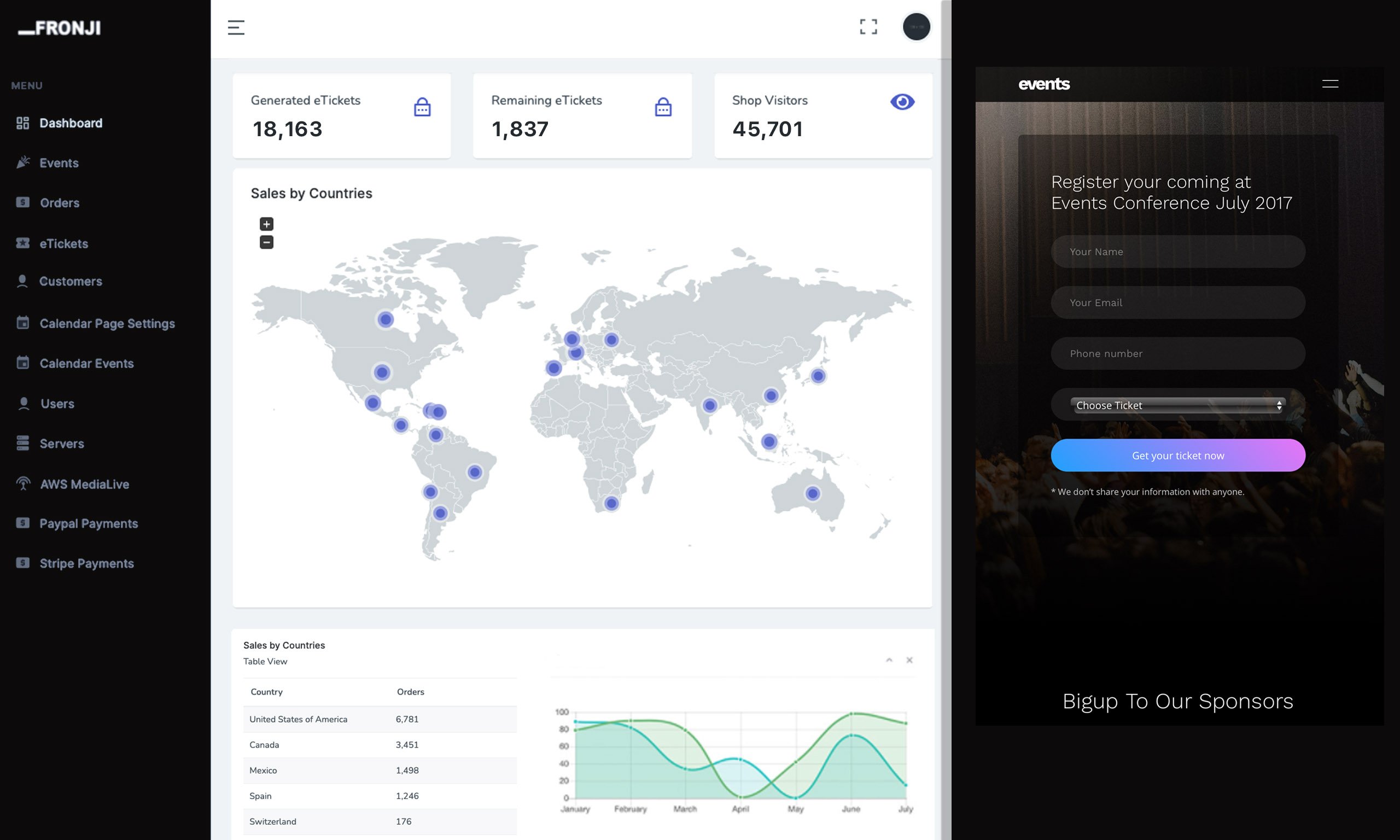Toggle fullscreen mode icon

pos(868,27)
